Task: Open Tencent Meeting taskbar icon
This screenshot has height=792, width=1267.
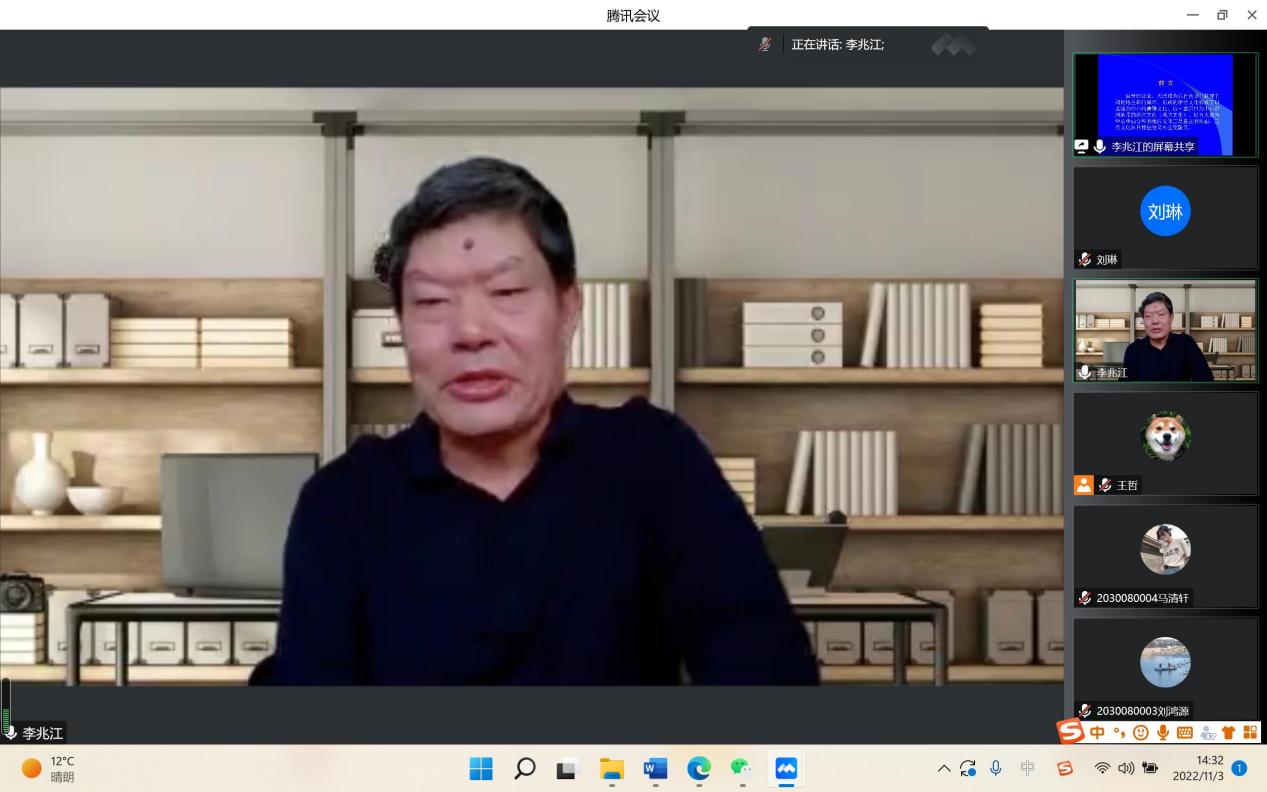Action: pos(786,768)
